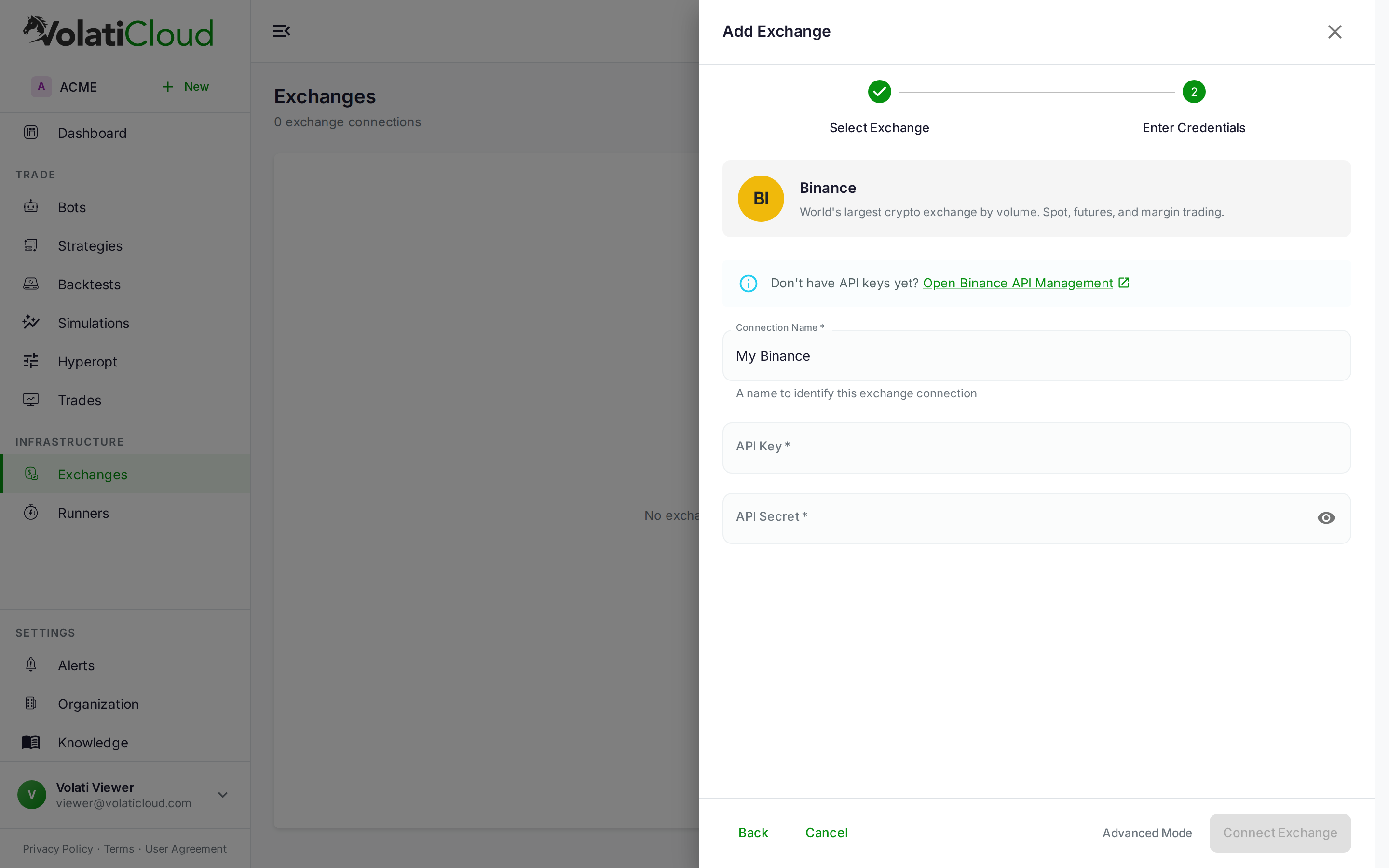This screenshot has height=868, width=1389.
Task: Click the Exchanges page heading
Action: [325, 96]
